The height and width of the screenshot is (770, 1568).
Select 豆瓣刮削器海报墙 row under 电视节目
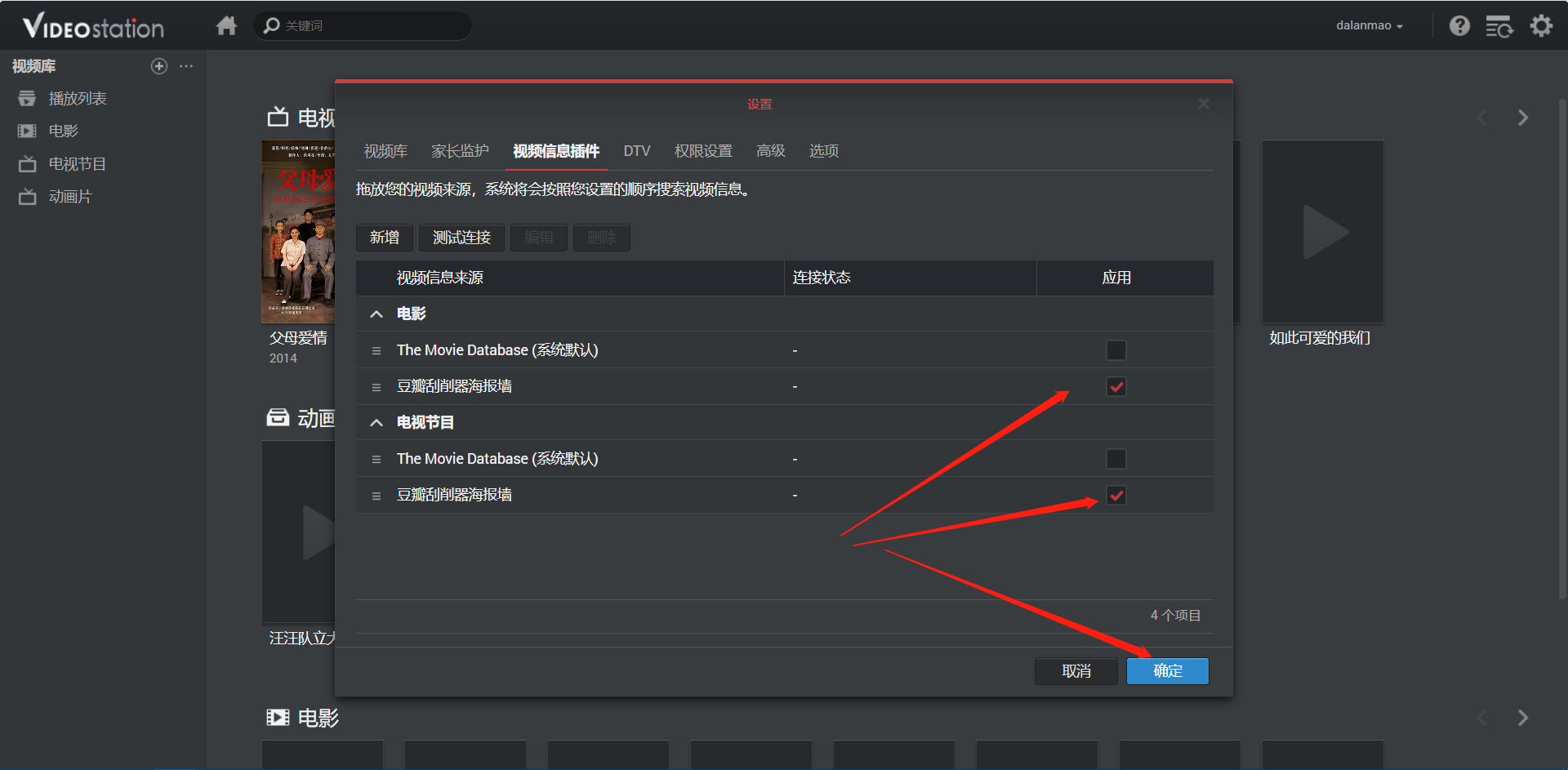[784, 496]
